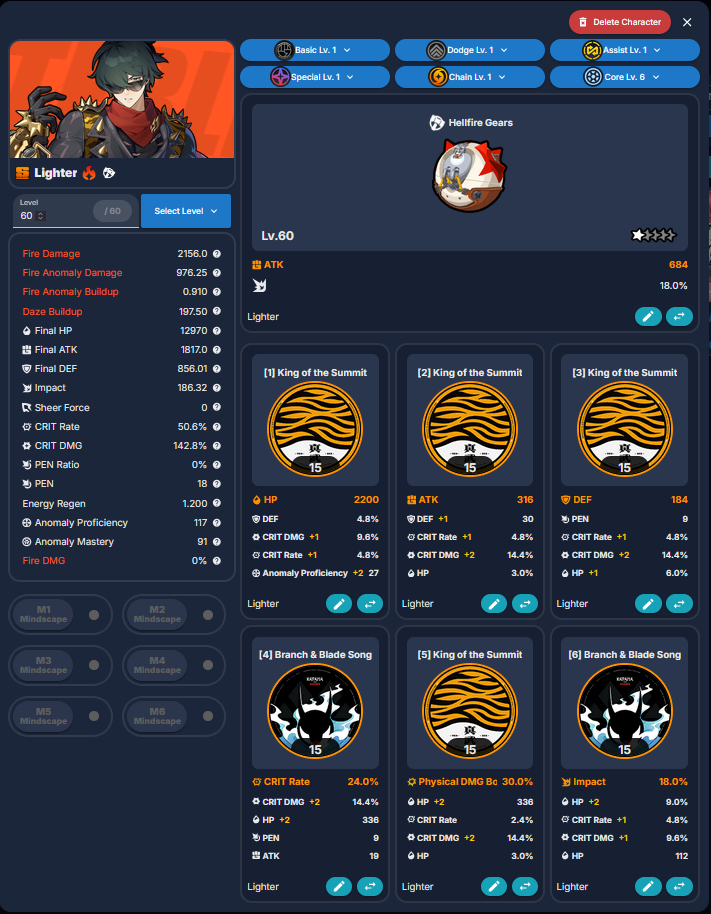Open the Chain Lv. 1 dropdown
The height and width of the screenshot is (914, 711).
point(470,77)
